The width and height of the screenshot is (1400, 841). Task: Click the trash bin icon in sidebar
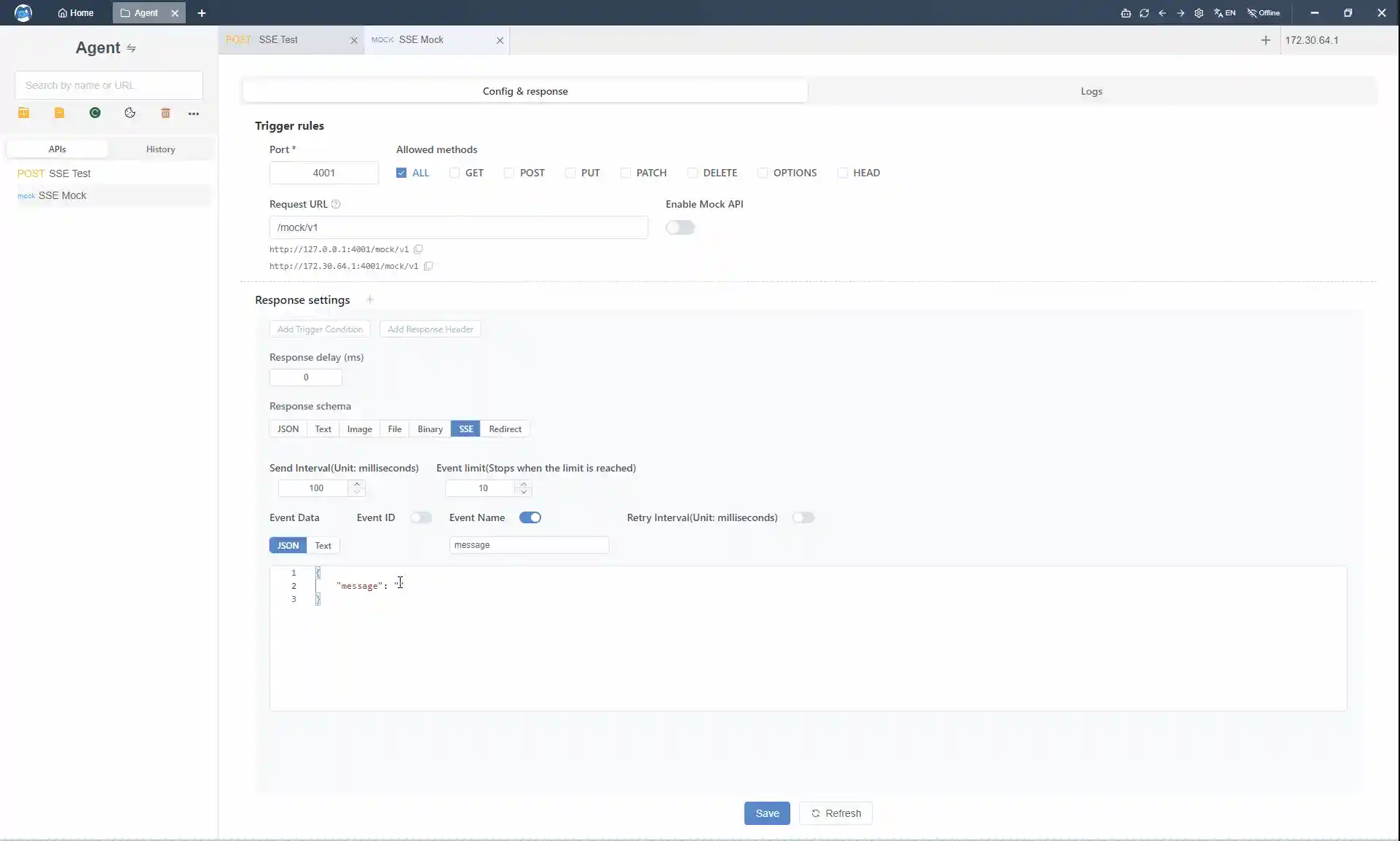(x=165, y=113)
